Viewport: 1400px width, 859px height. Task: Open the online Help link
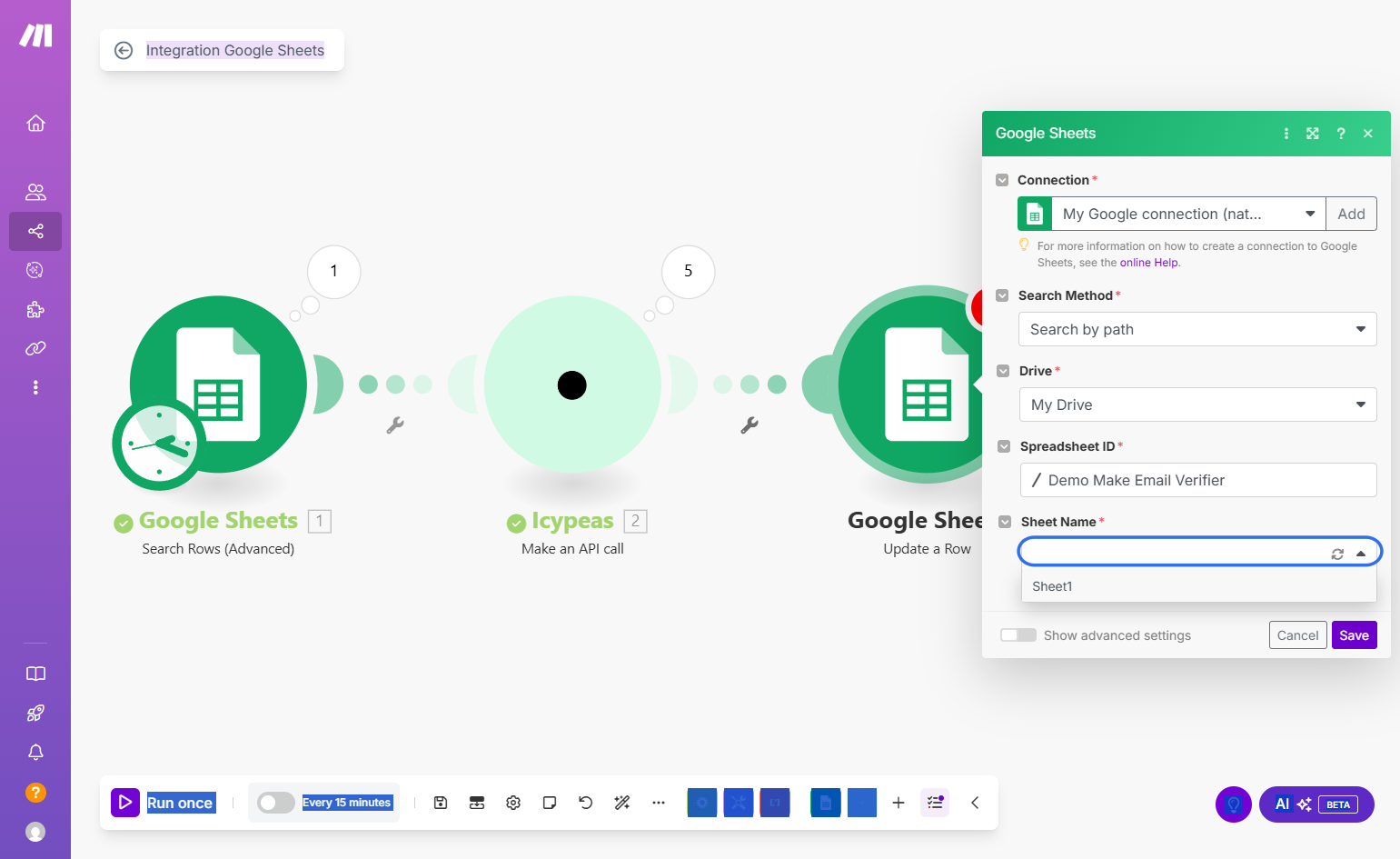point(1148,263)
